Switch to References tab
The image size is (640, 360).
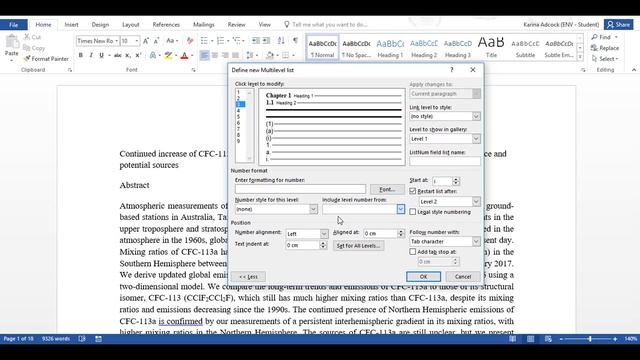166,24
